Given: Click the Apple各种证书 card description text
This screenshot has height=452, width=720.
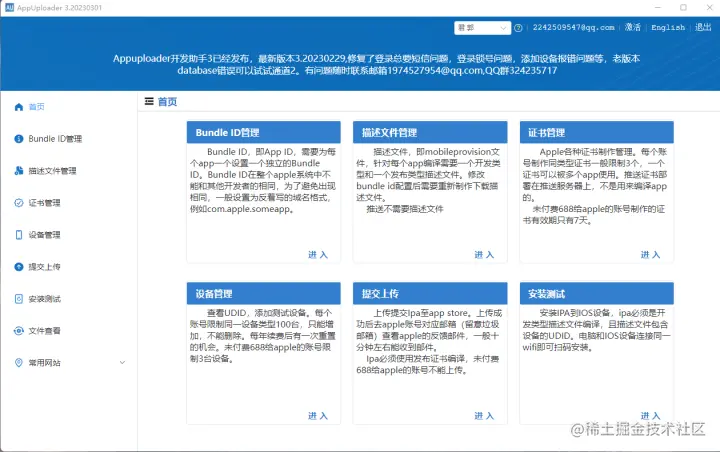Looking at the screenshot, I should (595, 186).
